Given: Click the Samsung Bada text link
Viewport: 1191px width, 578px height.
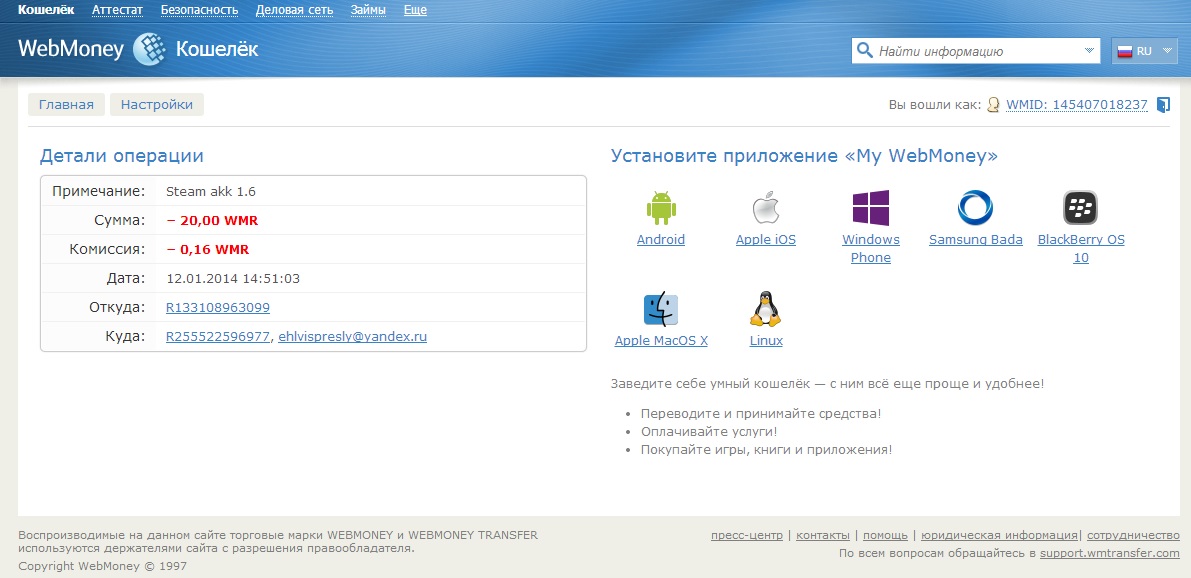Looking at the screenshot, I should coord(975,240).
